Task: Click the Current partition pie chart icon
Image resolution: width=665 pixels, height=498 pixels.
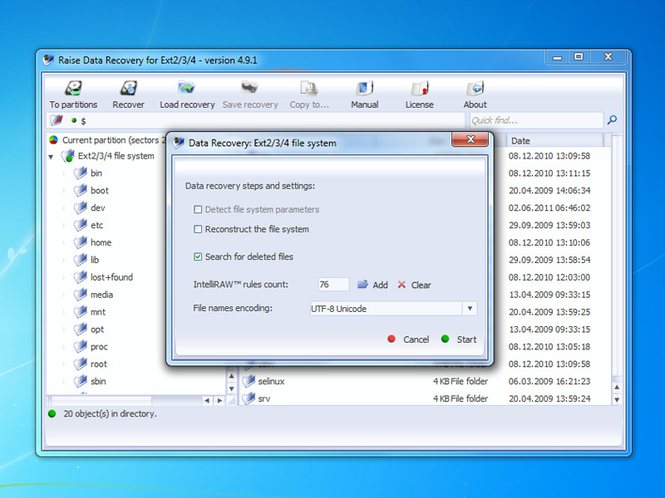Action: pos(53,140)
